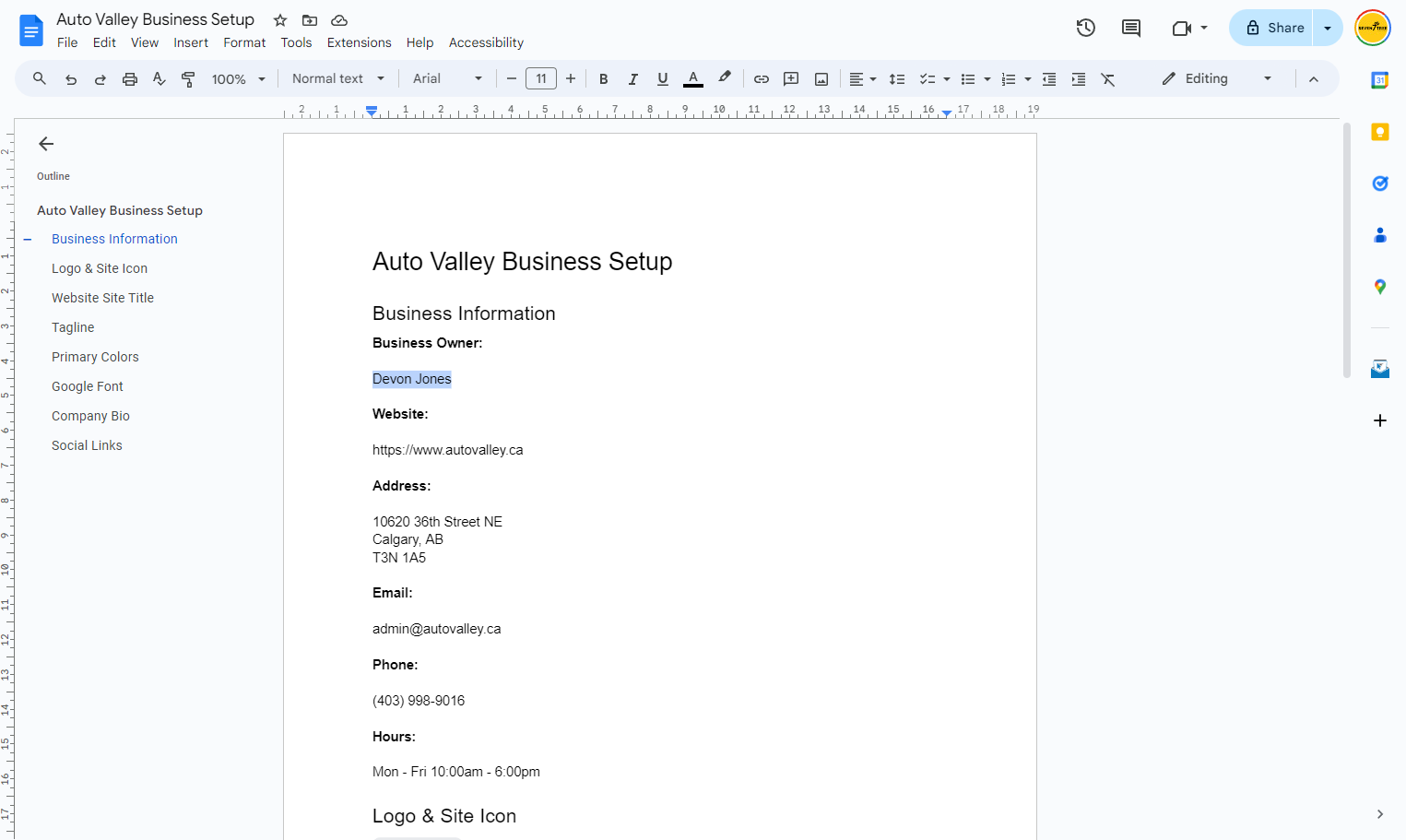Decrease the indent
The height and width of the screenshot is (840, 1406).
[x=1049, y=79]
